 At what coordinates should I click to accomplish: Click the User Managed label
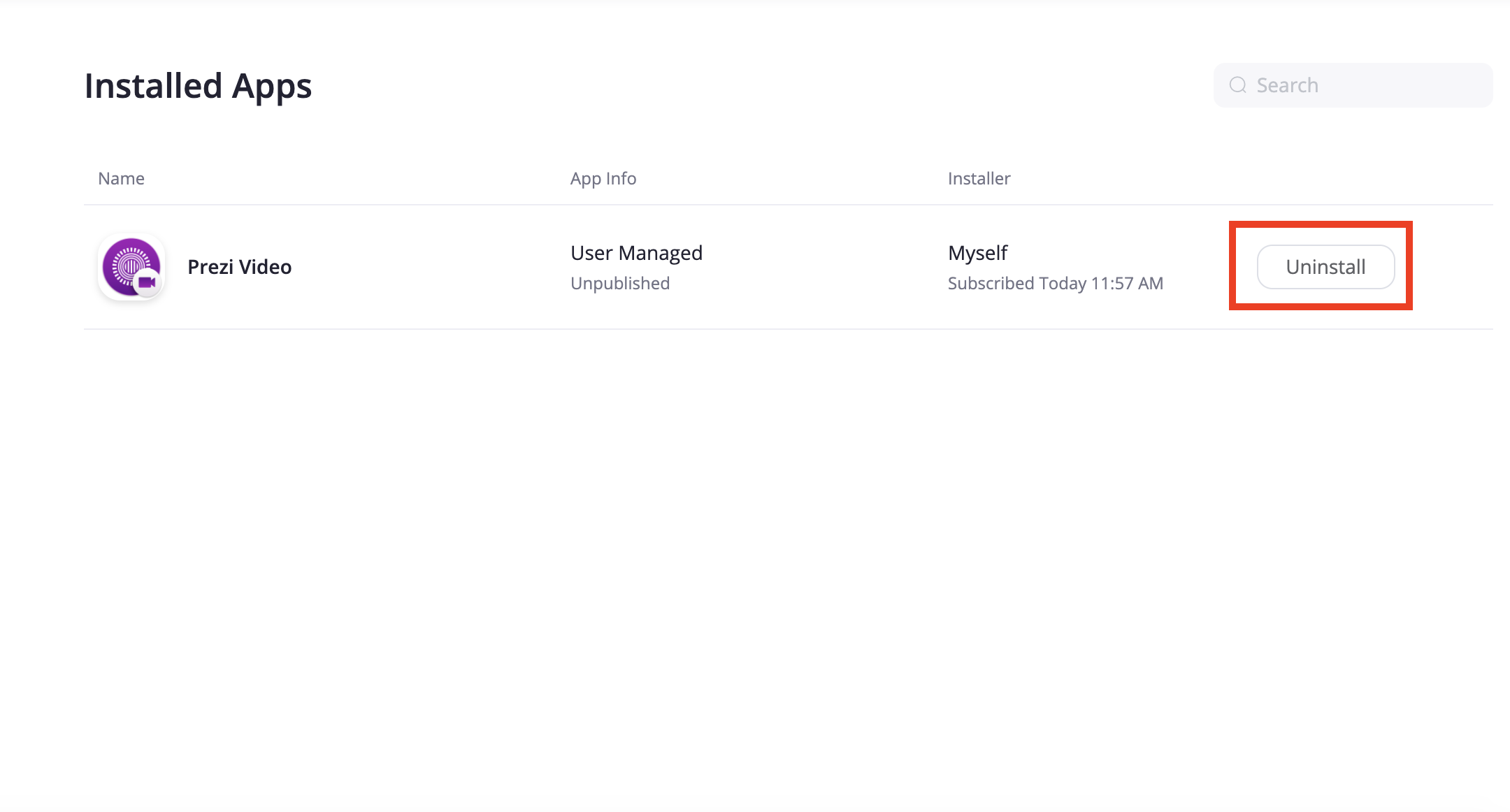point(636,253)
